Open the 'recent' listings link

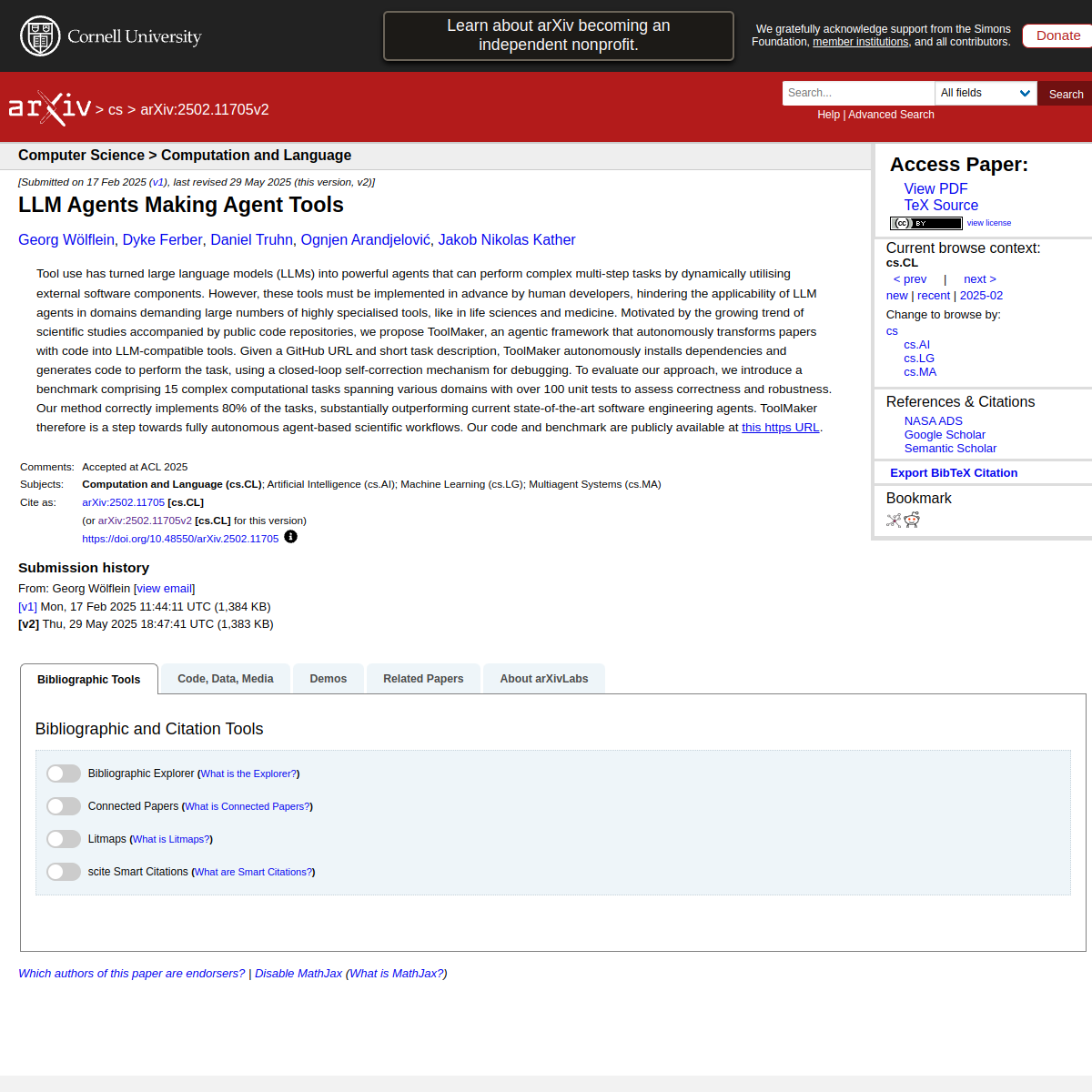[x=934, y=296]
